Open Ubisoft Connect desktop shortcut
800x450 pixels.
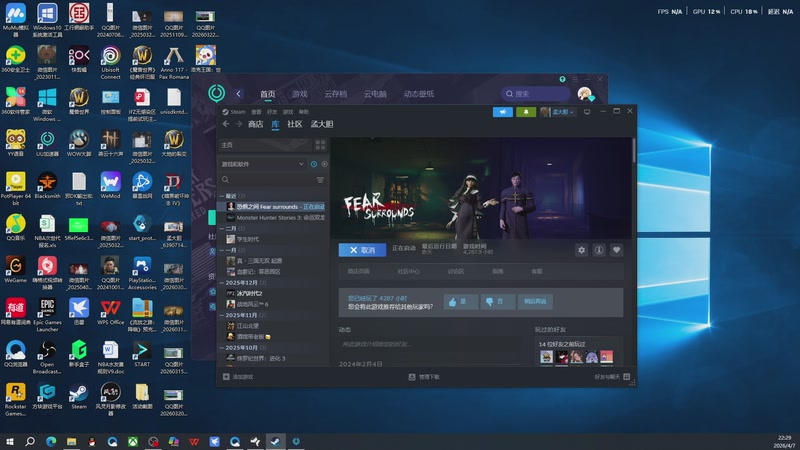coord(110,63)
